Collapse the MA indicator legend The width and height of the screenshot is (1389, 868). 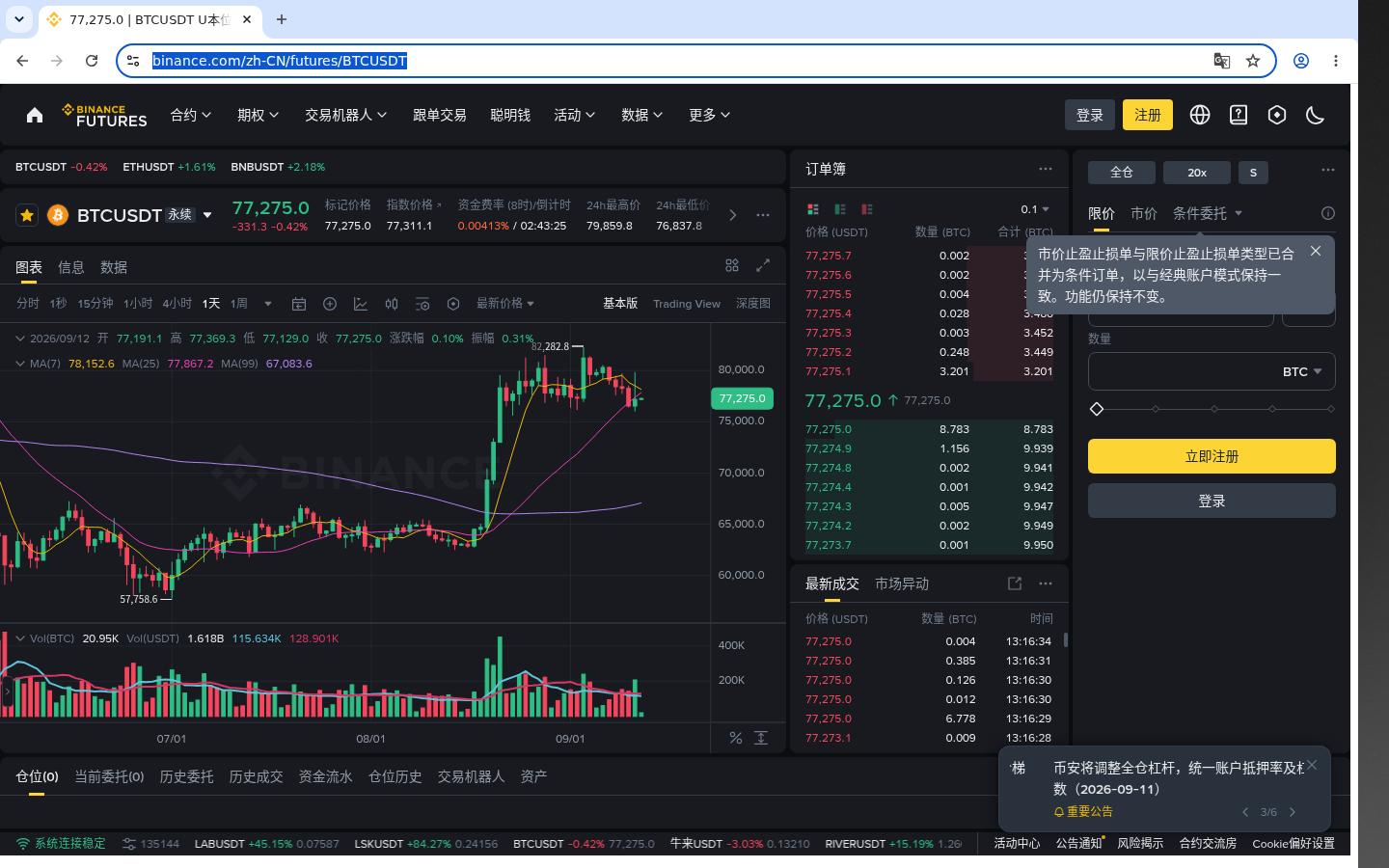click(x=19, y=364)
